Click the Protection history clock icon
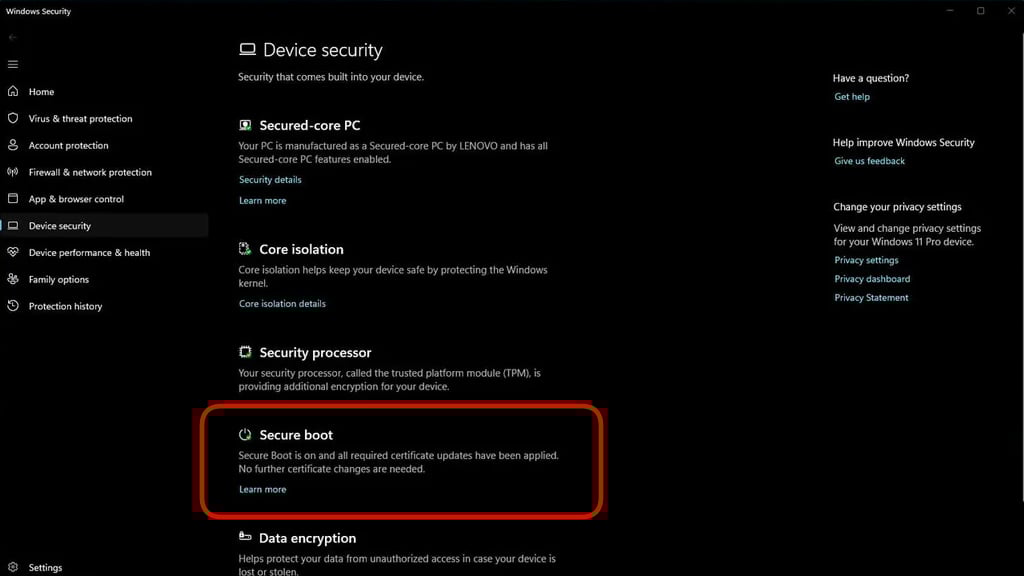 pyautogui.click(x=13, y=306)
